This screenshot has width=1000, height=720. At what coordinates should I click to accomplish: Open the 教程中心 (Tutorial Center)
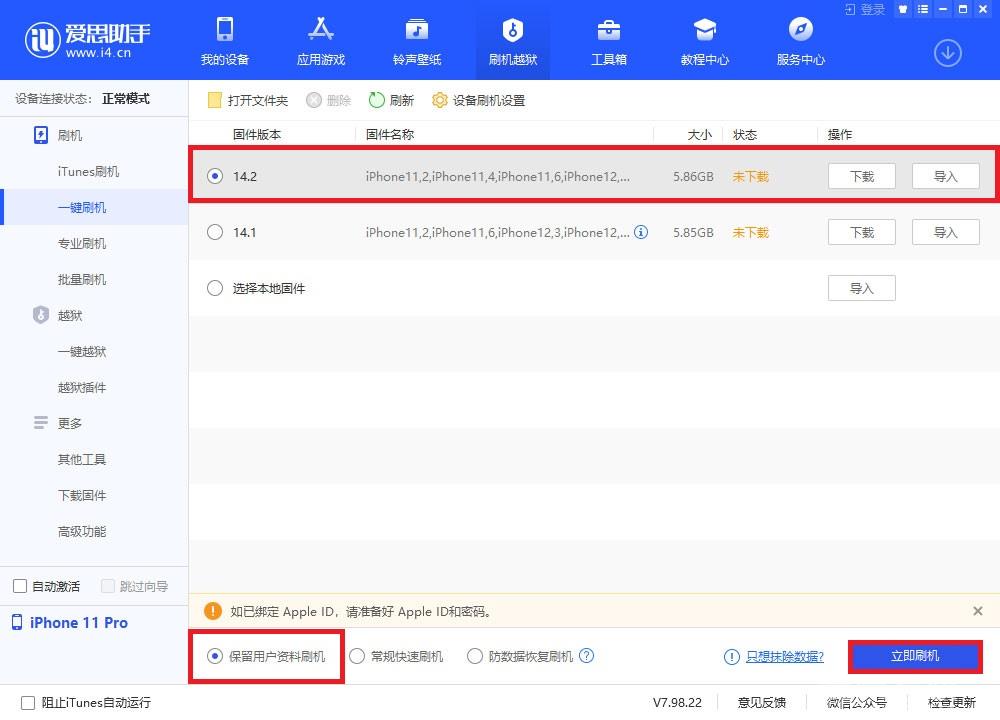click(704, 40)
